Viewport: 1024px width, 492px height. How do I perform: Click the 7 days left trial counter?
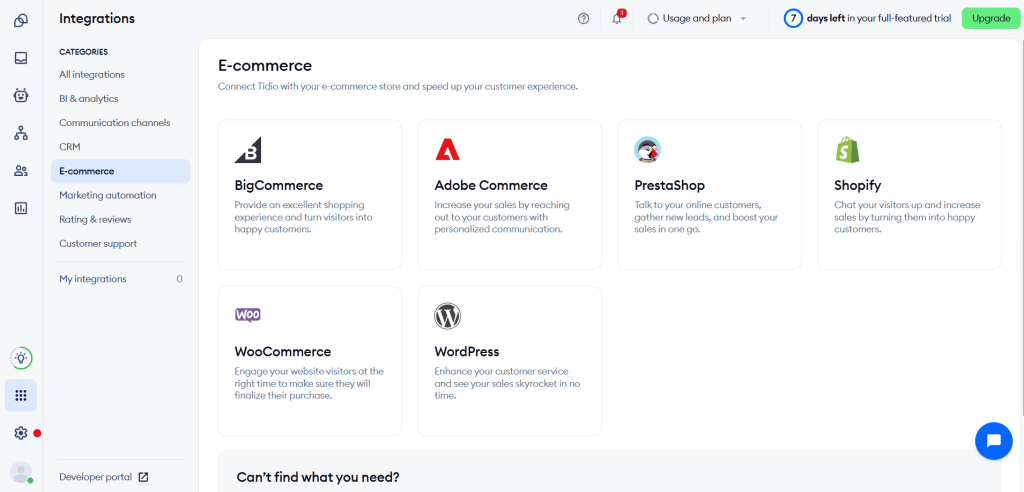(x=867, y=18)
